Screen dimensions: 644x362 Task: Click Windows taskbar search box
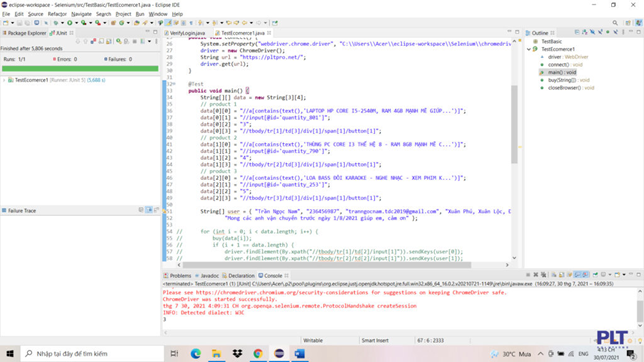92,353
